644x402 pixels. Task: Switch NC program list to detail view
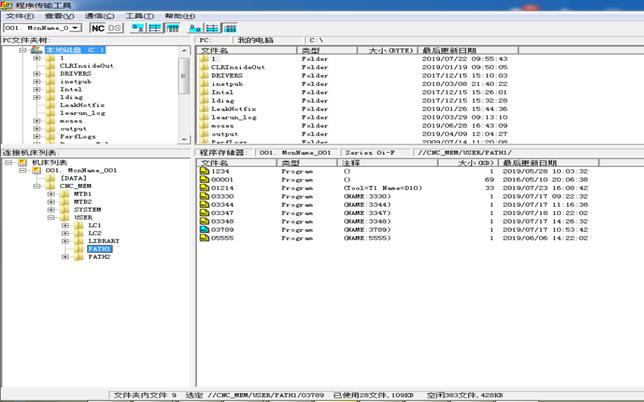pos(230,28)
